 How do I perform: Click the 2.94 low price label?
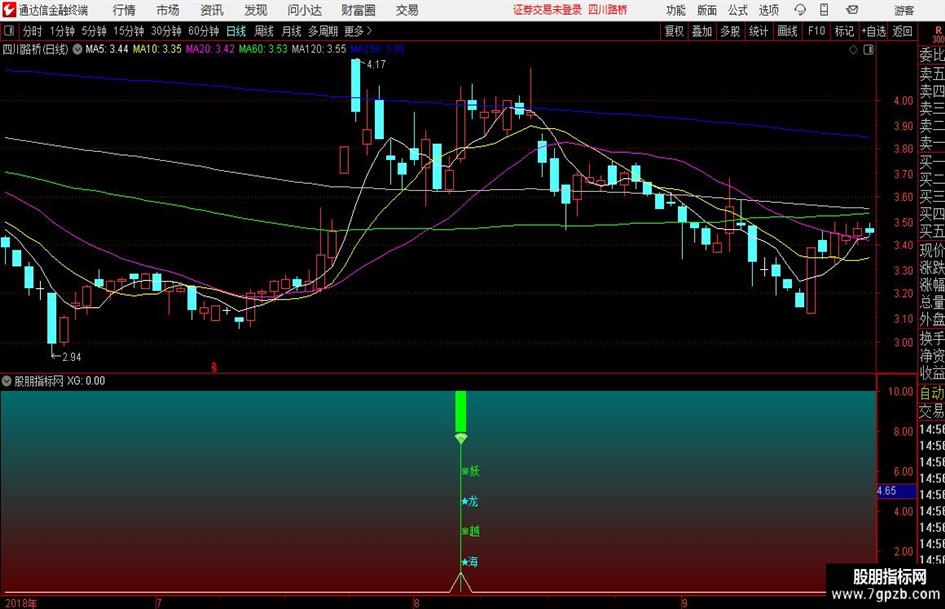click(x=71, y=357)
